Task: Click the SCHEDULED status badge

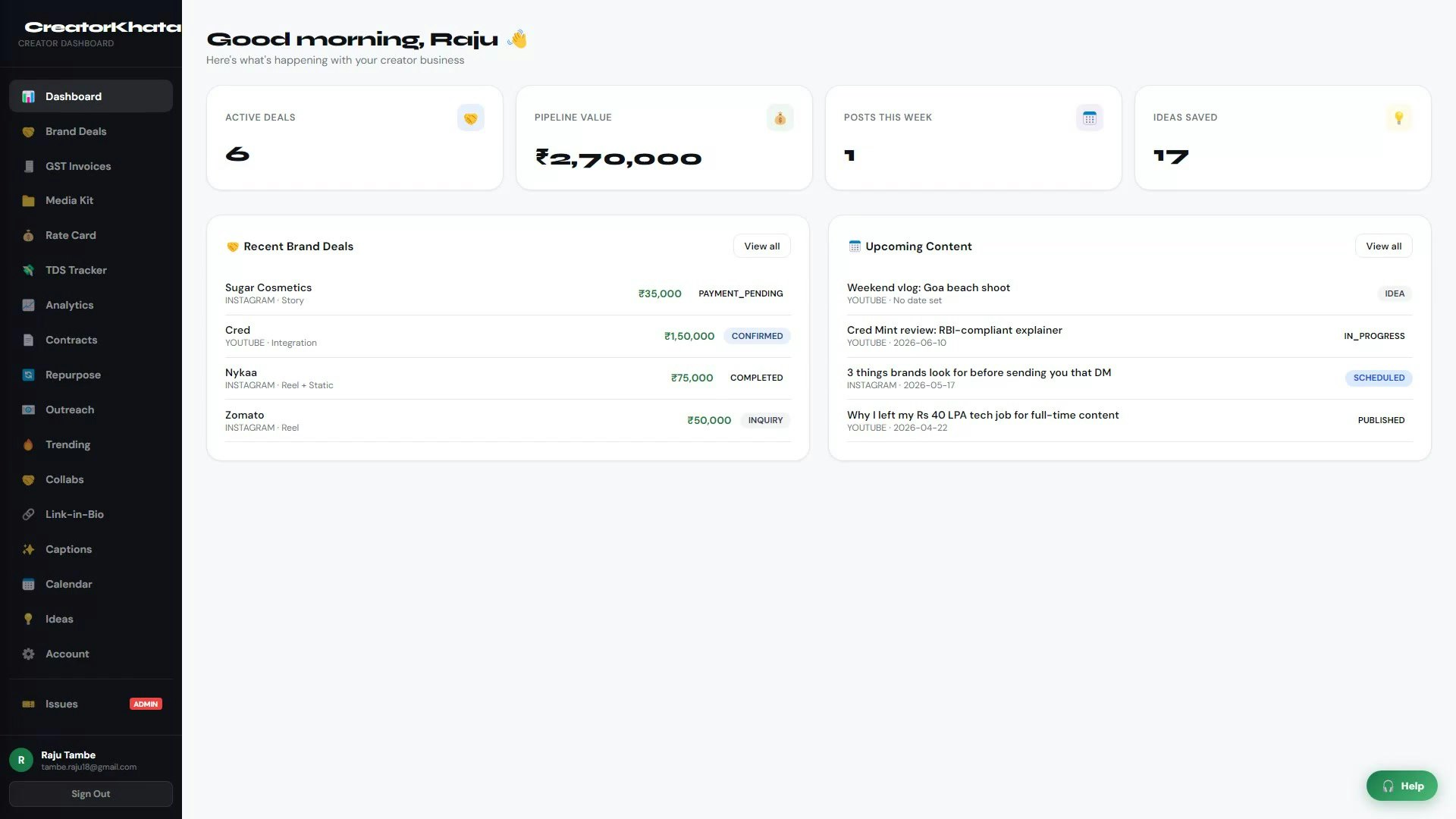Action: 1379,378
